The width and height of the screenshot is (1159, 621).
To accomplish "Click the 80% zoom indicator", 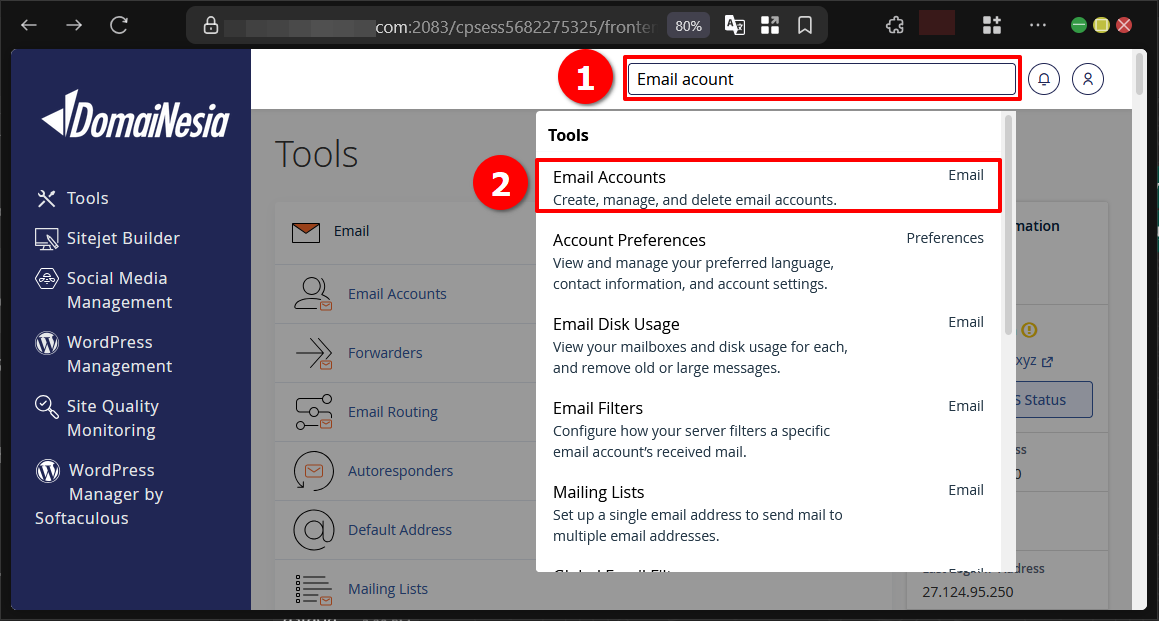I will point(687,25).
